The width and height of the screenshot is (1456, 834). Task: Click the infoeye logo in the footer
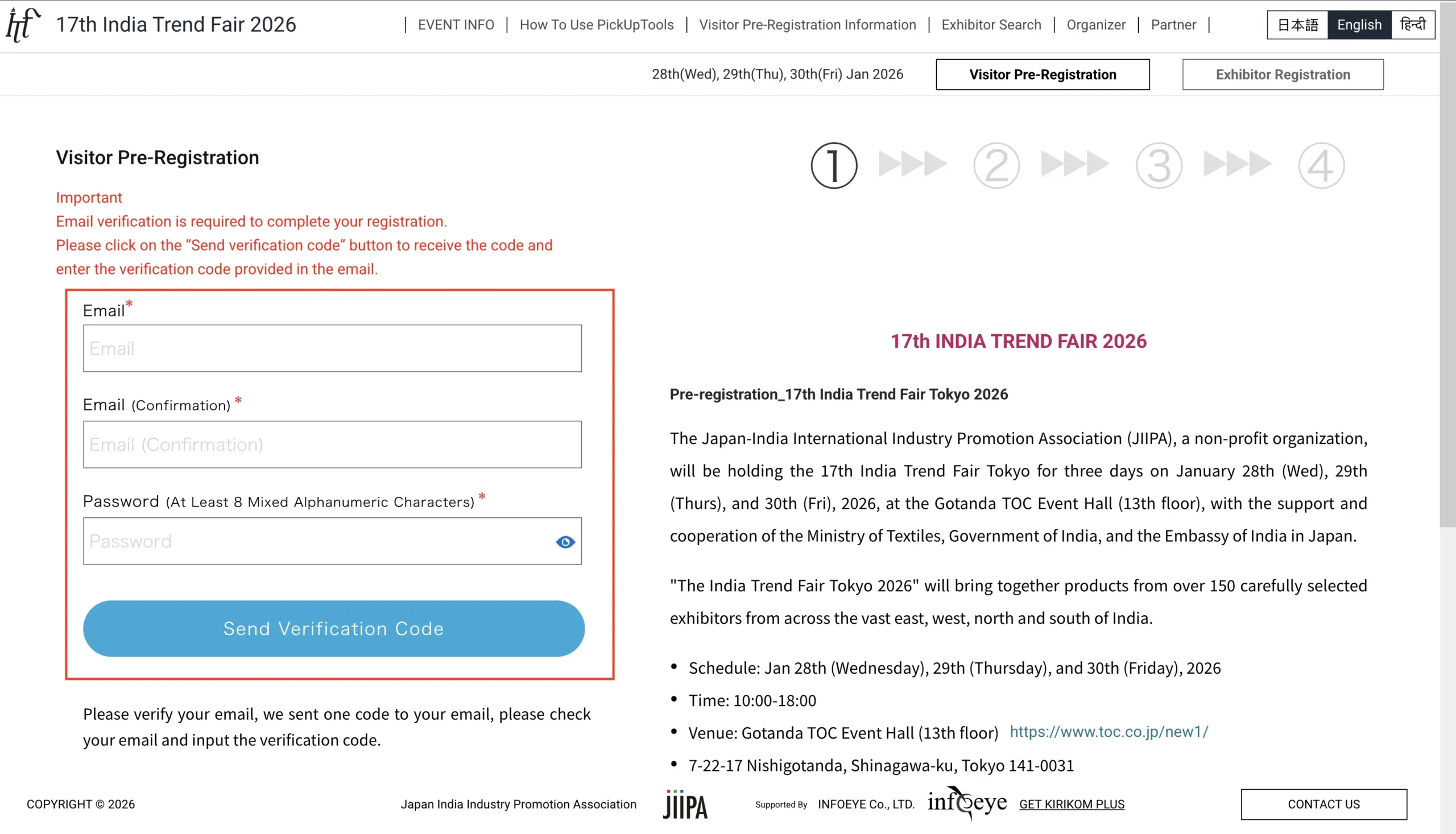(x=967, y=803)
